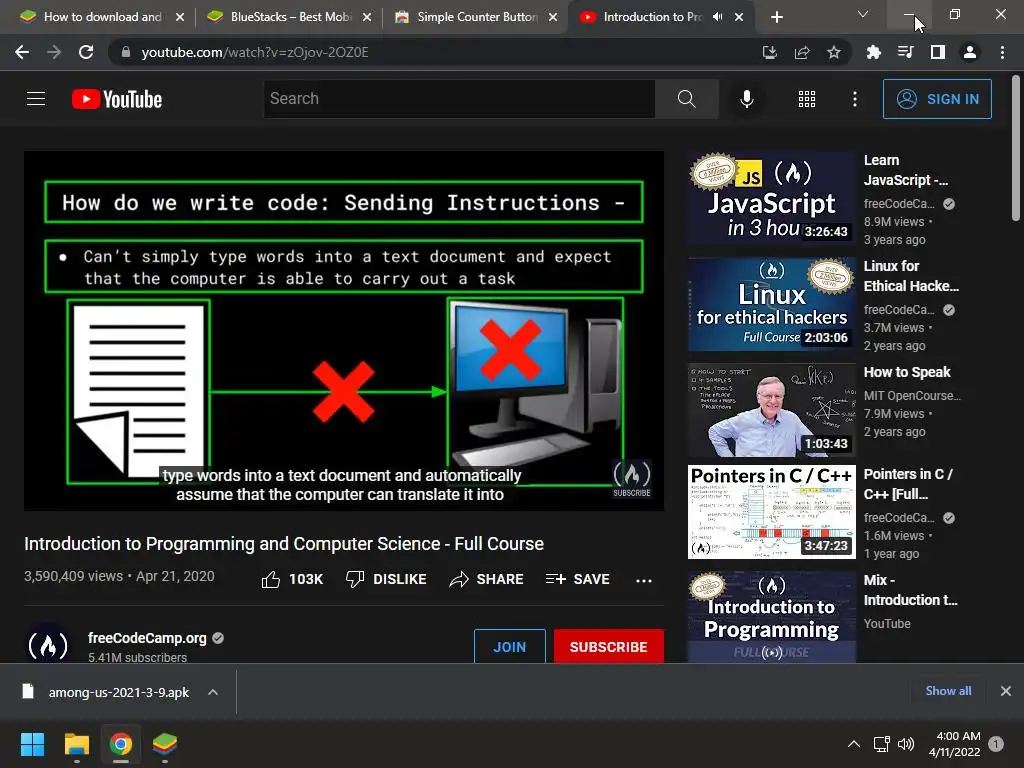Click freeCodeCamp.org channel name
The height and width of the screenshot is (768, 1024).
(x=148, y=637)
